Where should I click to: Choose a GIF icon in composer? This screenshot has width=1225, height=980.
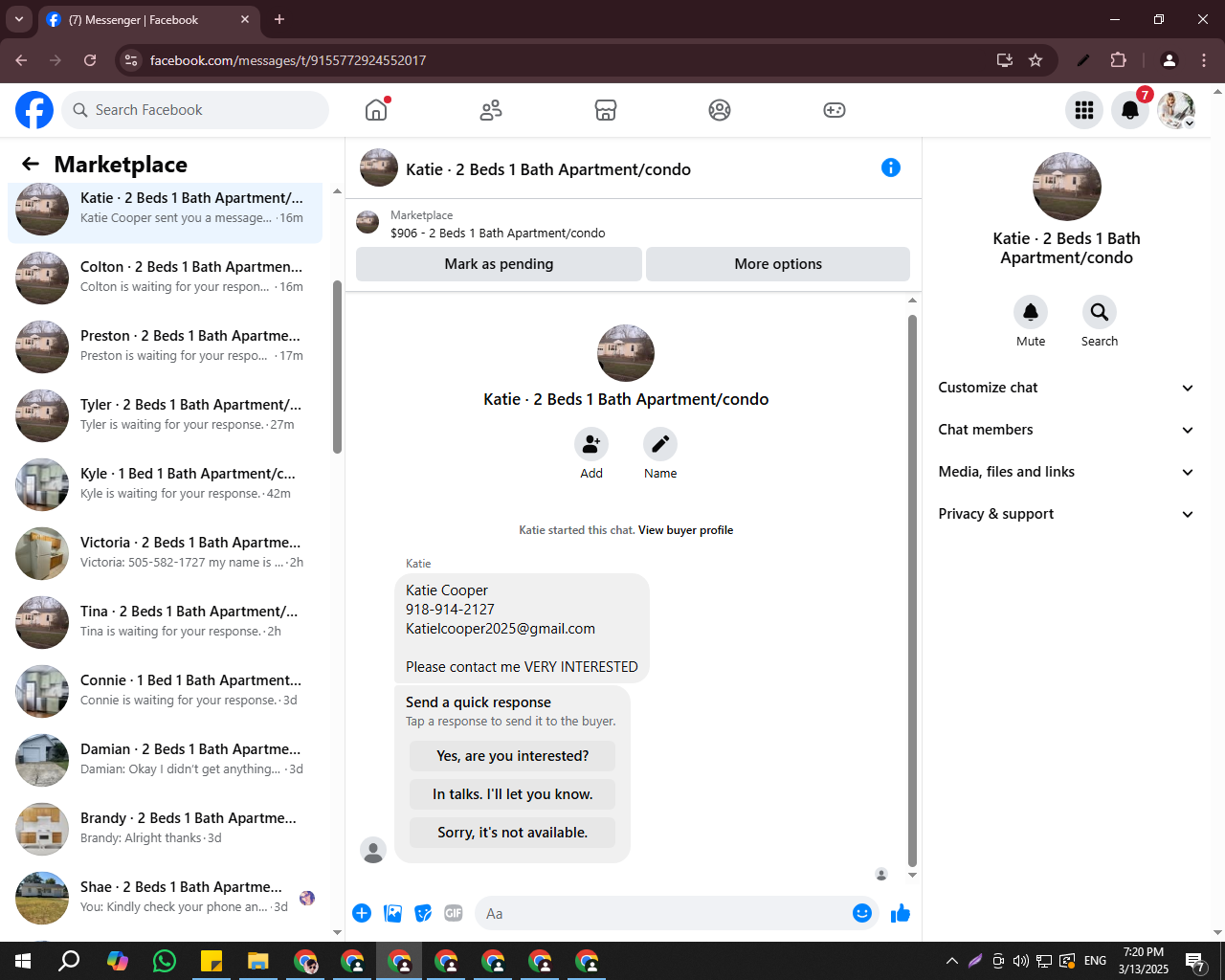[x=454, y=913]
